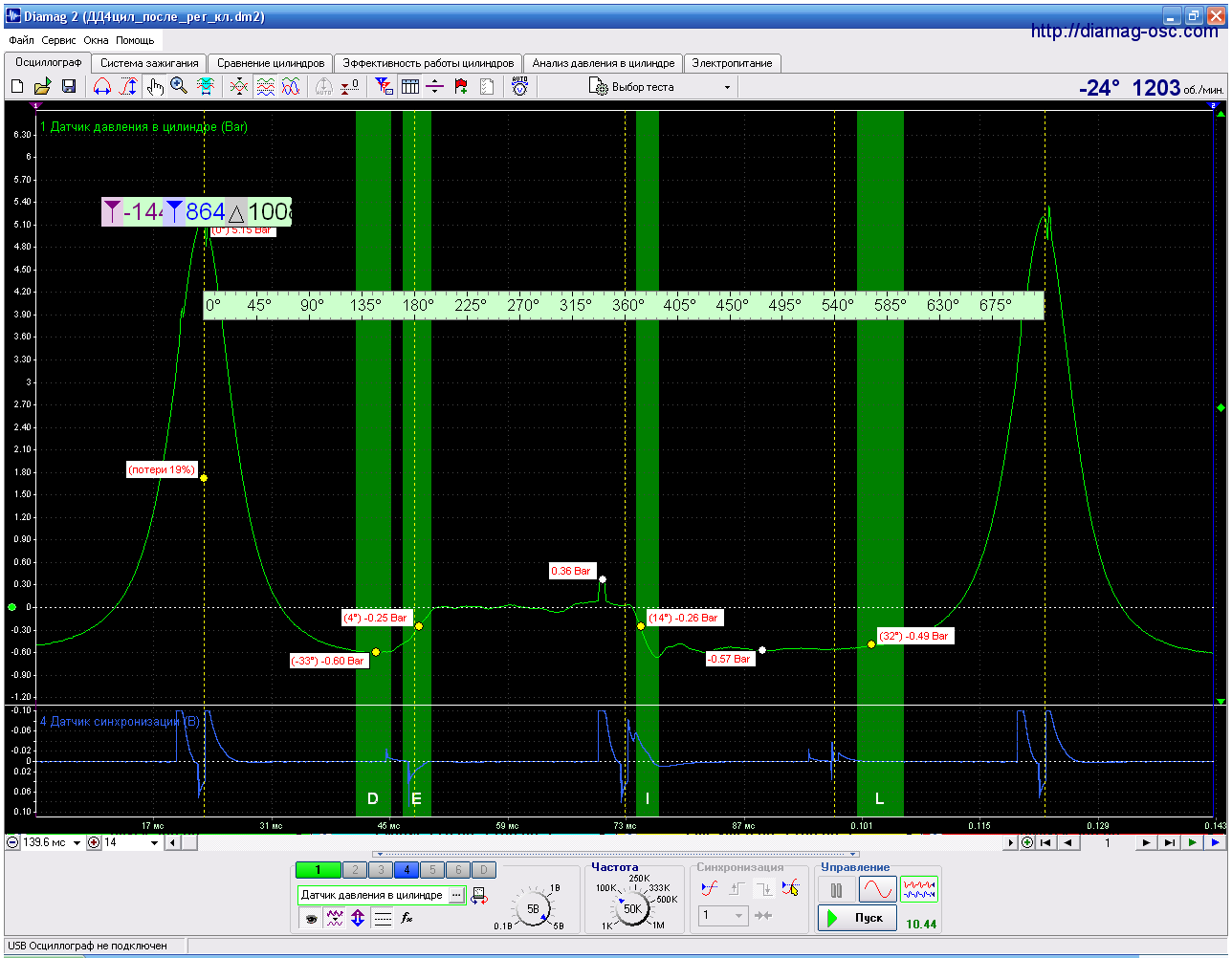Select channel 2 button
The image size is (1232, 958).
point(355,870)
